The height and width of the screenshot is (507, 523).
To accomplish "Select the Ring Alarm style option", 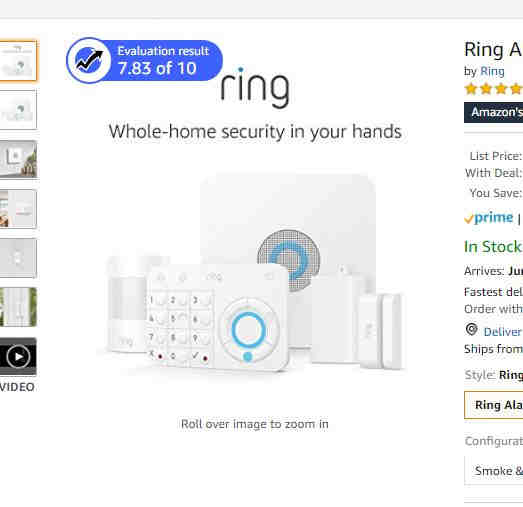I will (x=494, y=405).
